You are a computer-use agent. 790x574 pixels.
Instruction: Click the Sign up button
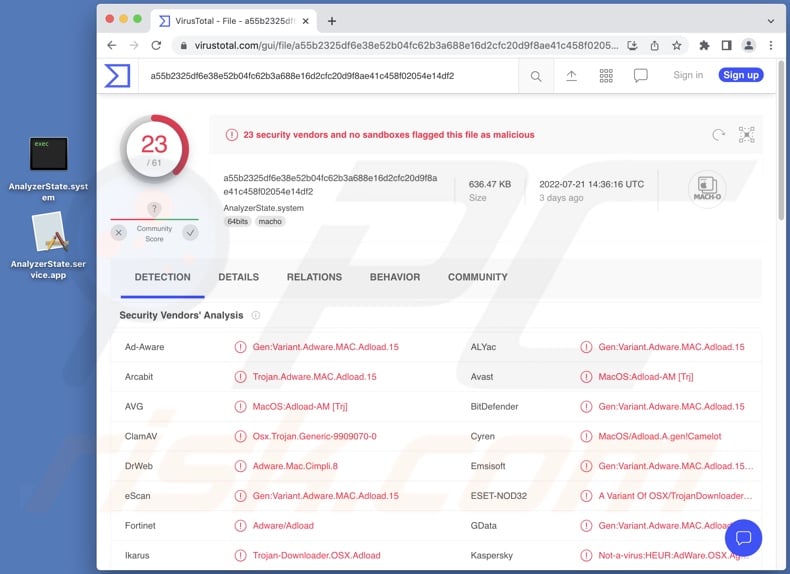click(x=741, y=75)
